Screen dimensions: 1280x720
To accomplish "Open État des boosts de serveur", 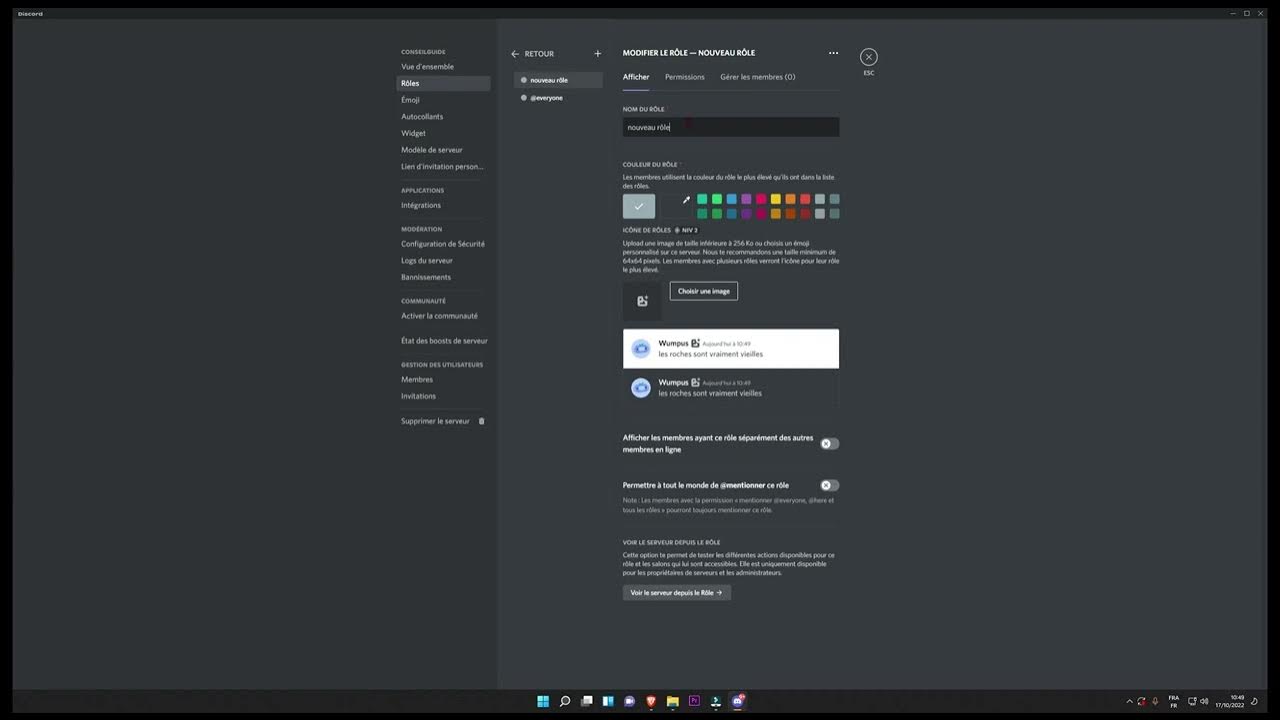I will (443, 341).
